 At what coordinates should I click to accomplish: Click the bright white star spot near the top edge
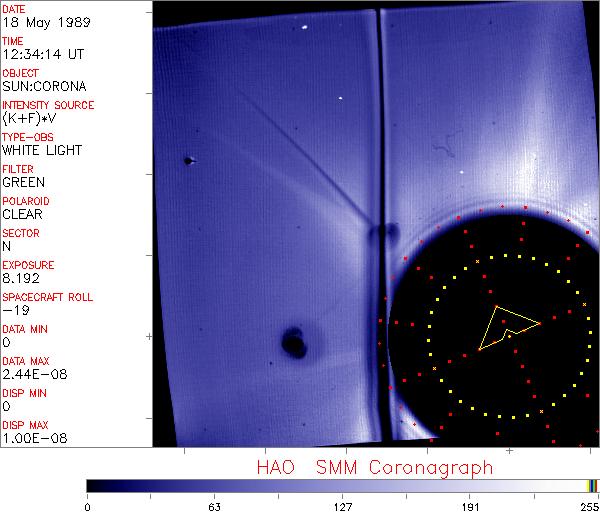click(x=305, y=27)
